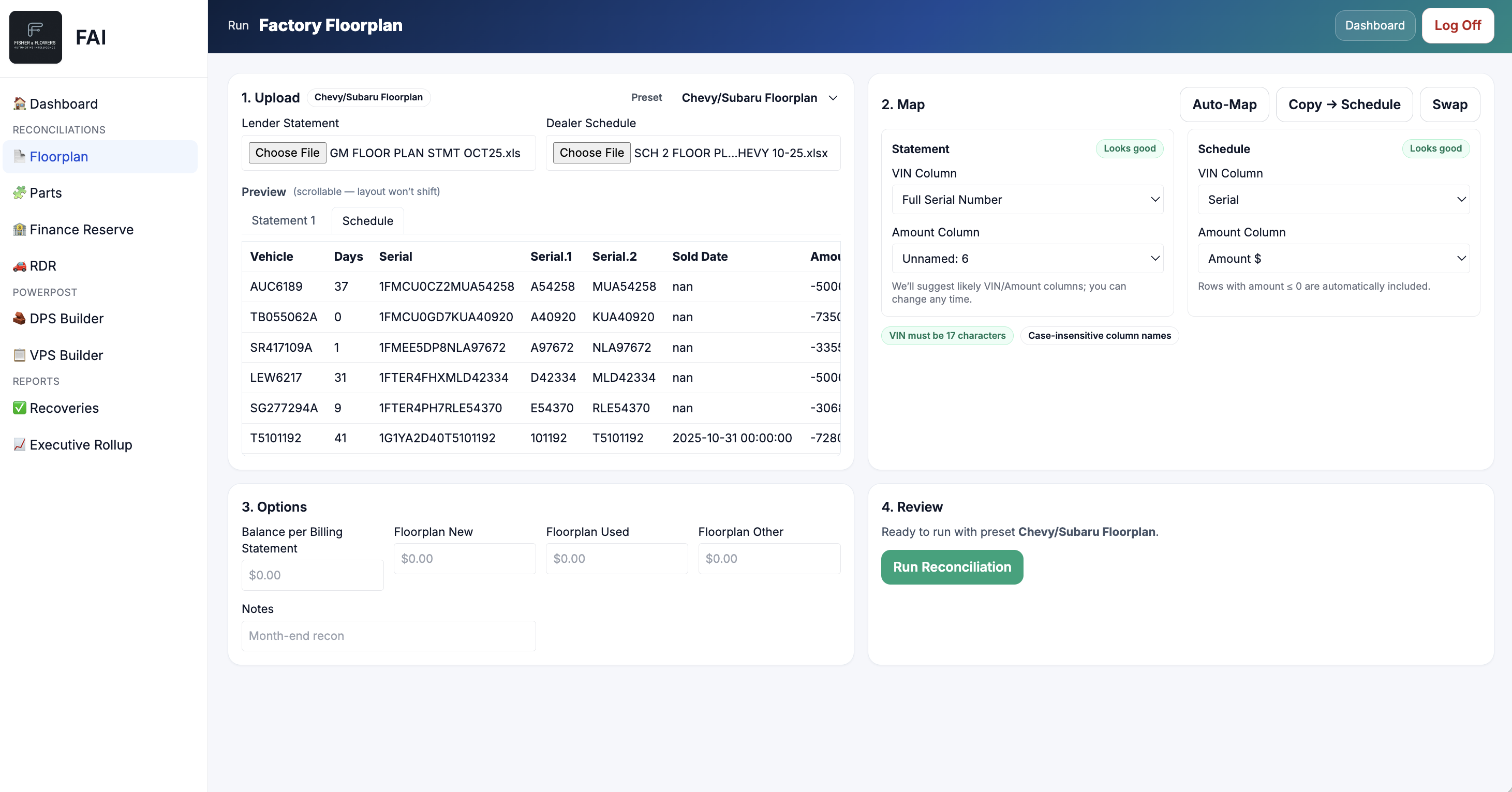This screenshot has width=1512, height=792.
Task: Click the Auto-Map button
Action: tap(1224, 104)
